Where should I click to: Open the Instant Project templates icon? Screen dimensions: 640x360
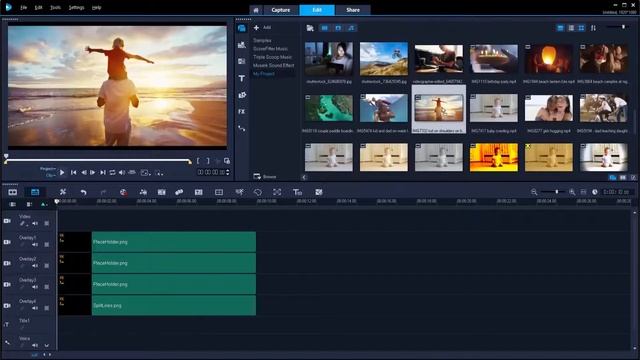(x=242, y=45)
